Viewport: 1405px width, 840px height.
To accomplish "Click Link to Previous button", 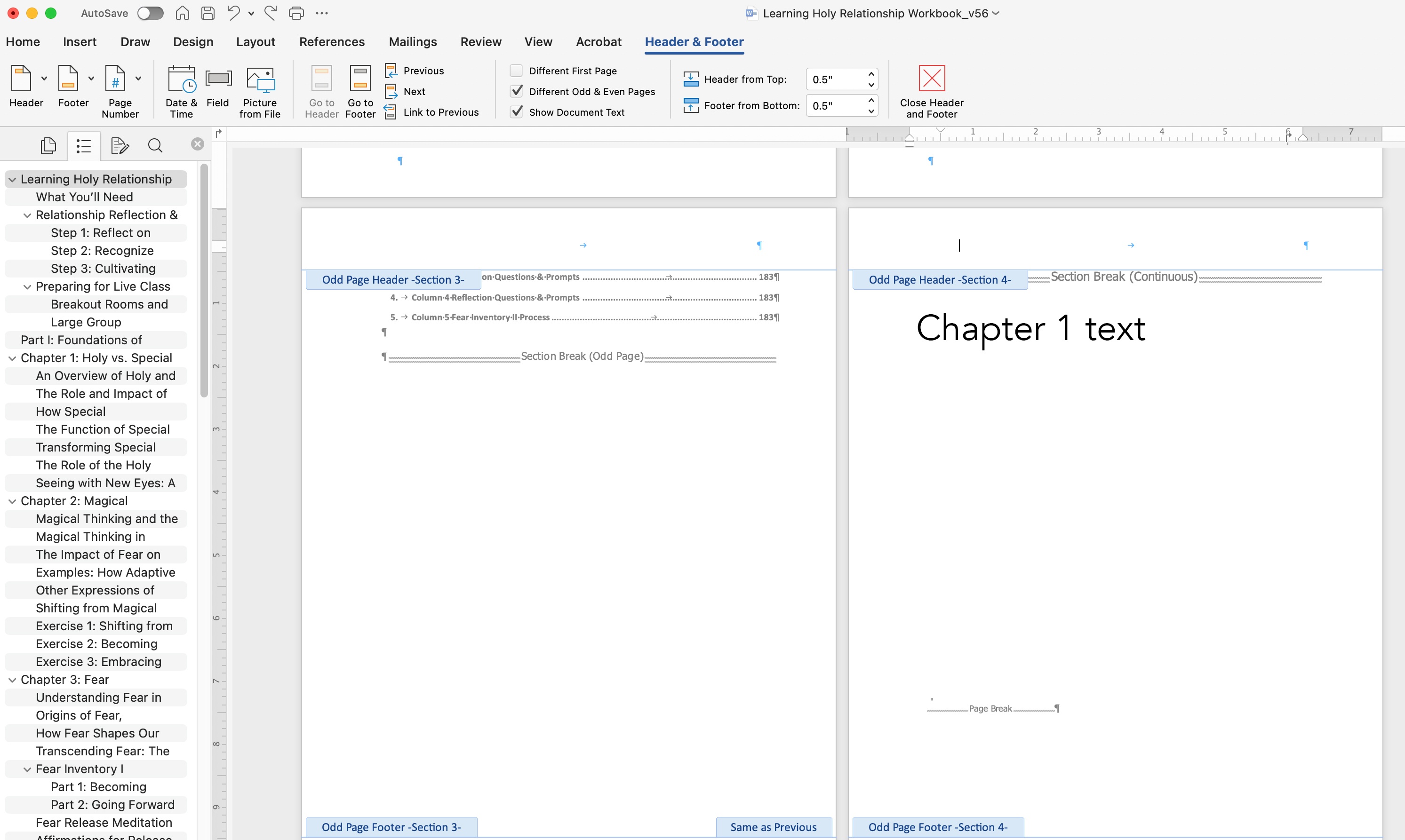I will pyautogui.click(x=440, y=112).
